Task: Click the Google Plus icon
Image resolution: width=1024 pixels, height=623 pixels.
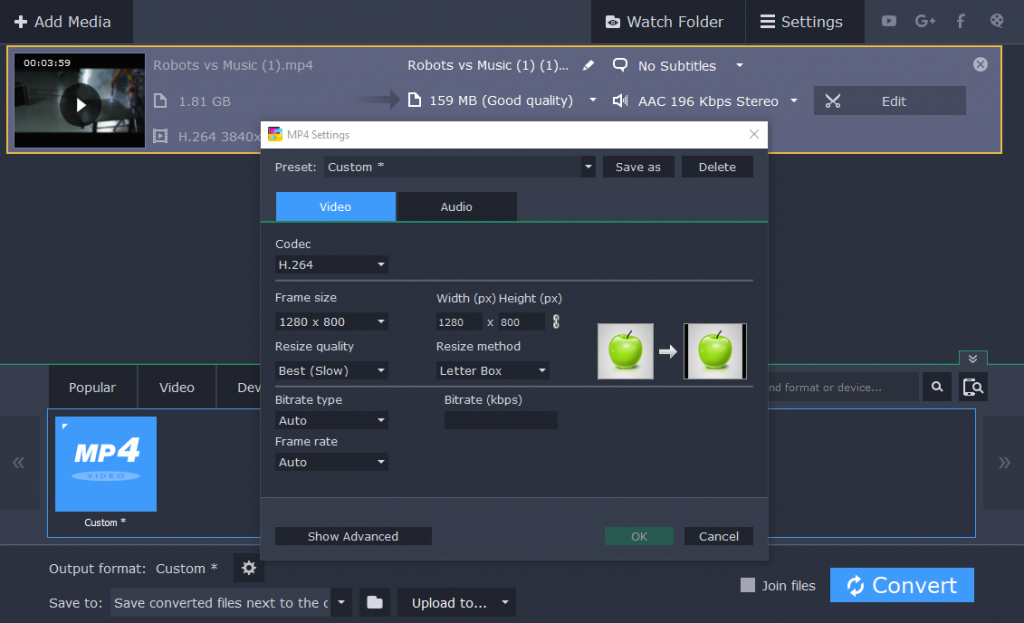Action: click(x=925, y=21)
